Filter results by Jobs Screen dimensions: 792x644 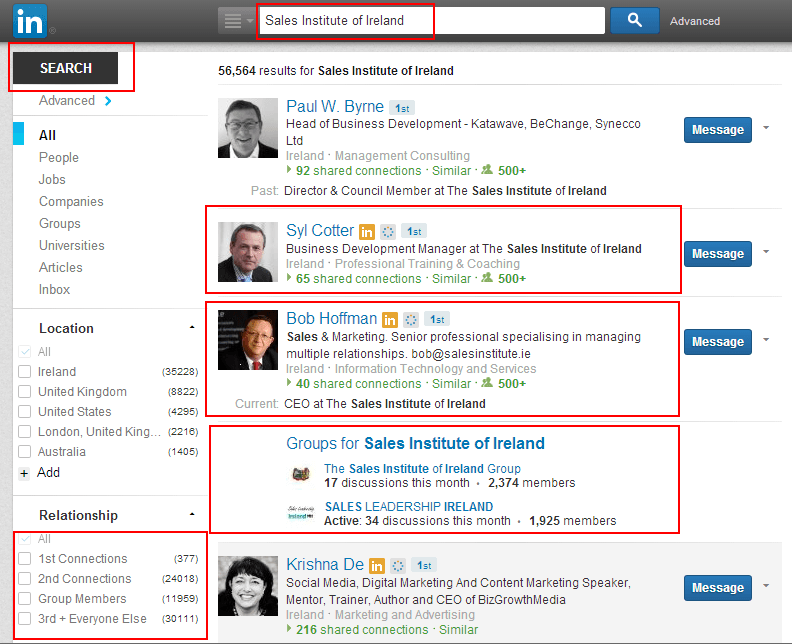[52, 179]
